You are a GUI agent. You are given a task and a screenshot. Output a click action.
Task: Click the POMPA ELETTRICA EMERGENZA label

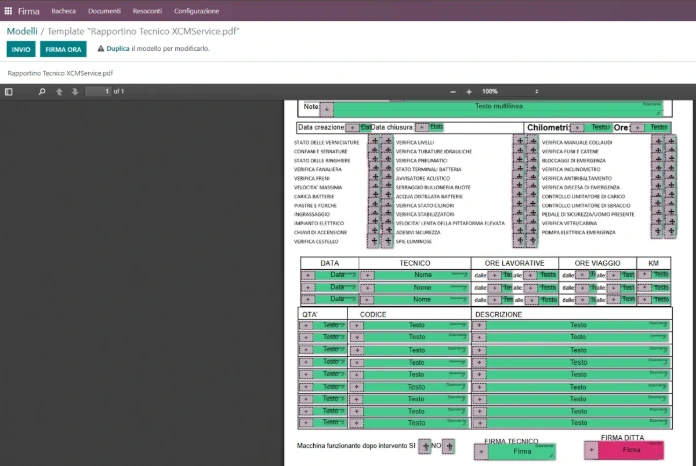578,233
